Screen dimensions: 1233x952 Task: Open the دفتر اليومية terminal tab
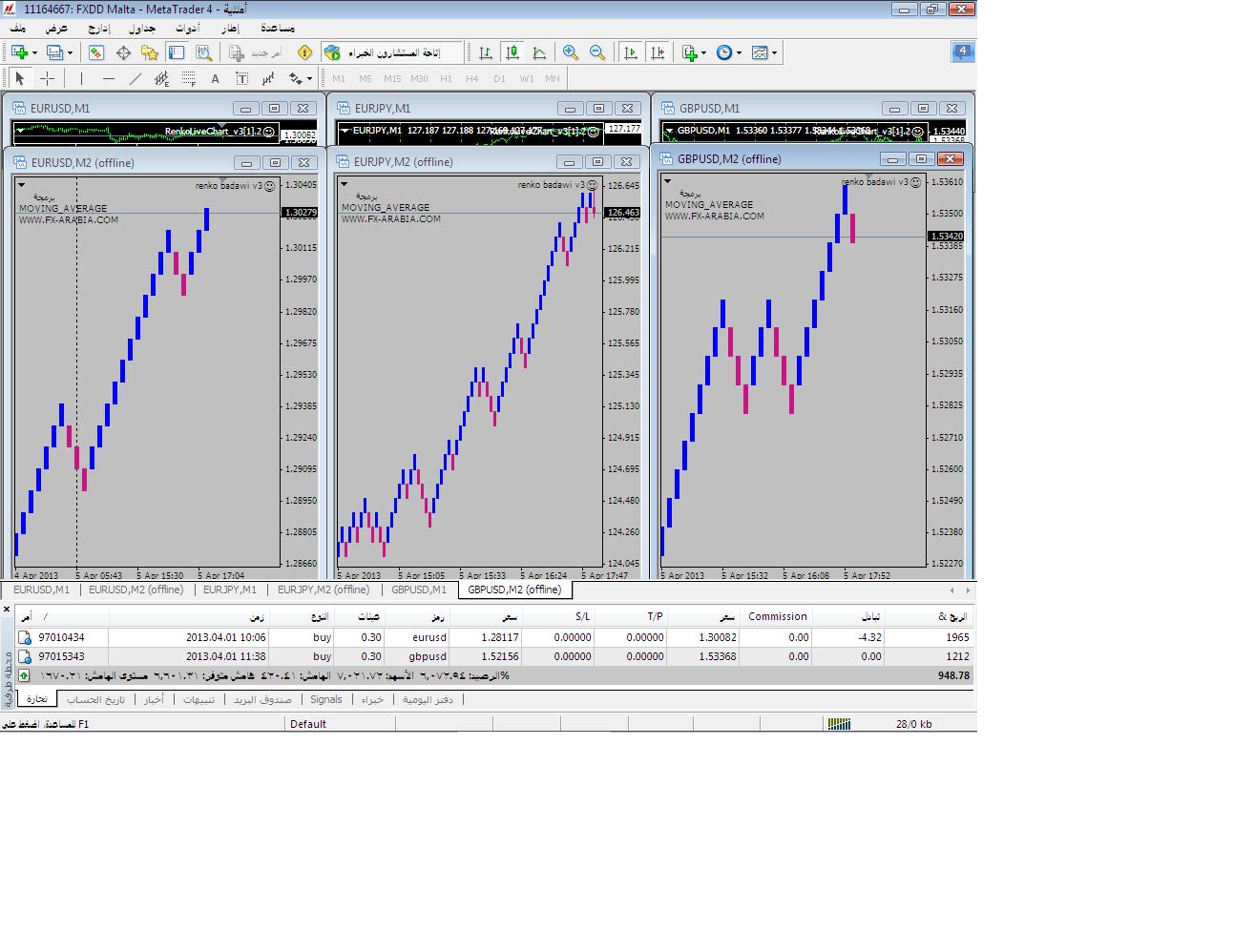point(428,699)
